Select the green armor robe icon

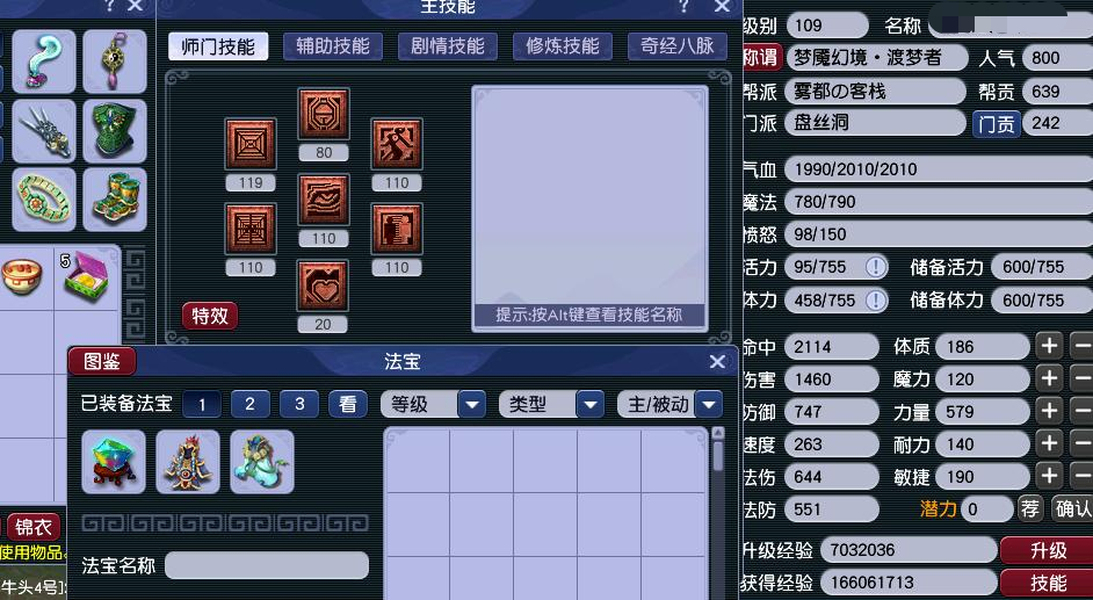(x=115, y=131)
